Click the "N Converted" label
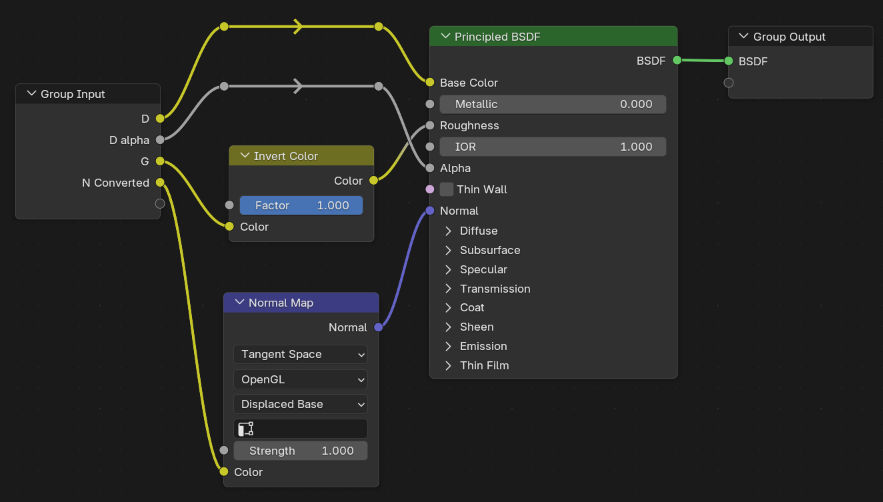This screenshot has width=883, height=502. [115, 183]
